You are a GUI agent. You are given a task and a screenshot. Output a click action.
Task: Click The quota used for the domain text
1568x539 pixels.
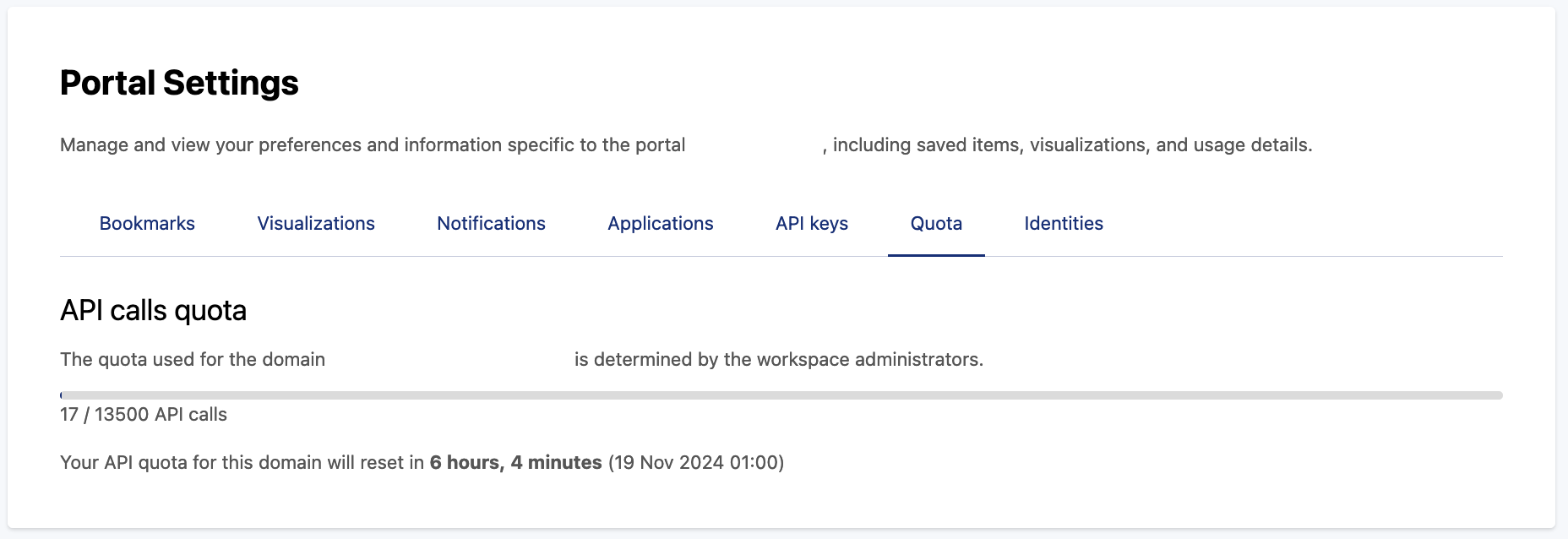[x=193, y=360]
